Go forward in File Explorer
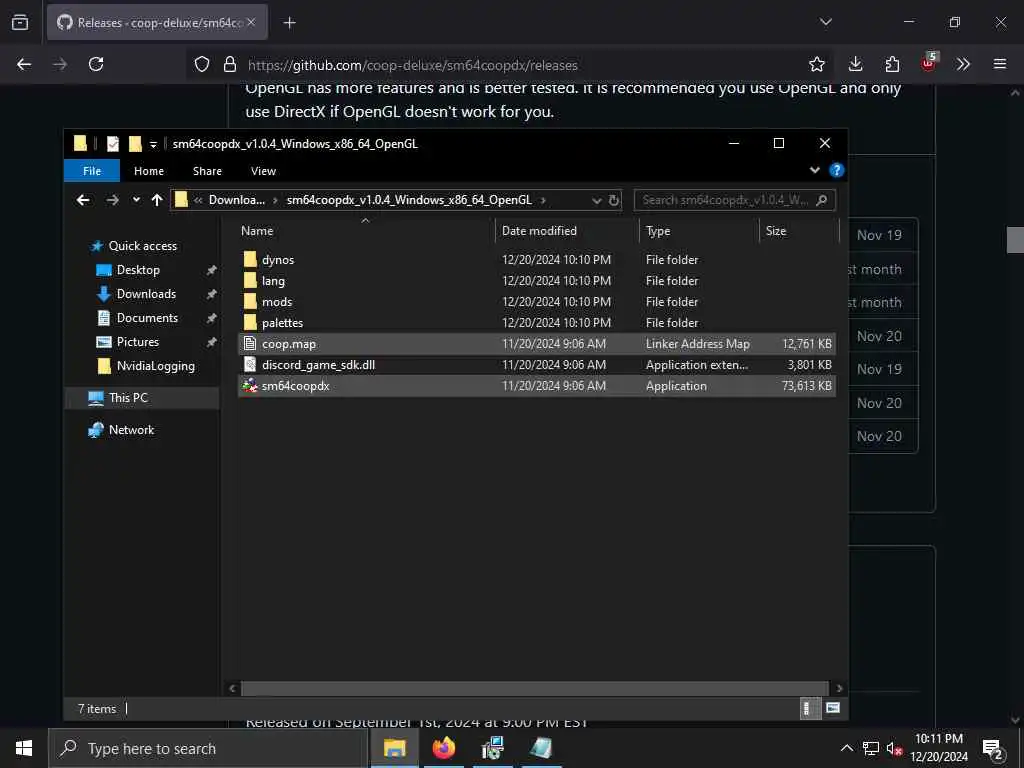1024x768 pixels. [112, 200]
